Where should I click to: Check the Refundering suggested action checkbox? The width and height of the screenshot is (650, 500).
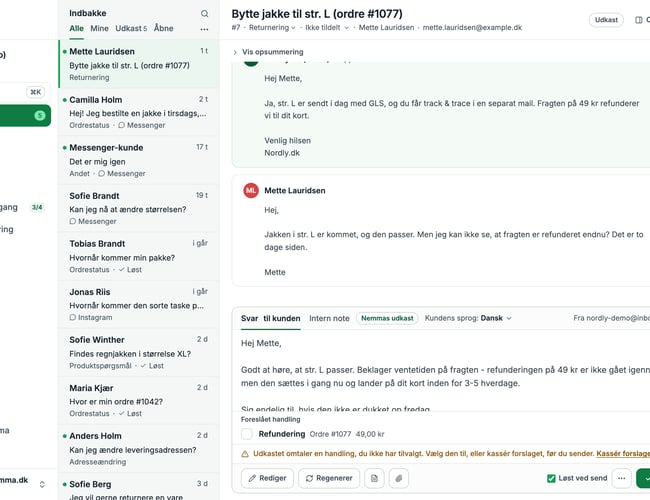[x=247, y=434]
